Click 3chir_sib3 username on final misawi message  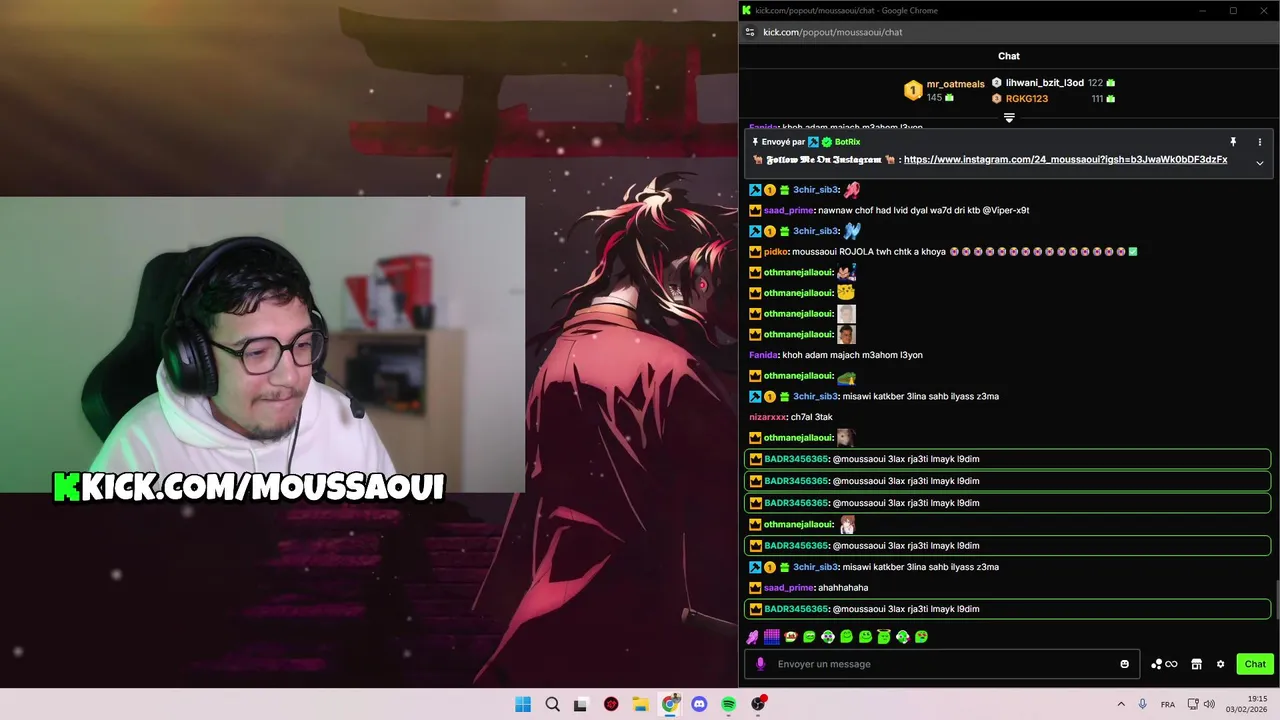click(815, 567)
